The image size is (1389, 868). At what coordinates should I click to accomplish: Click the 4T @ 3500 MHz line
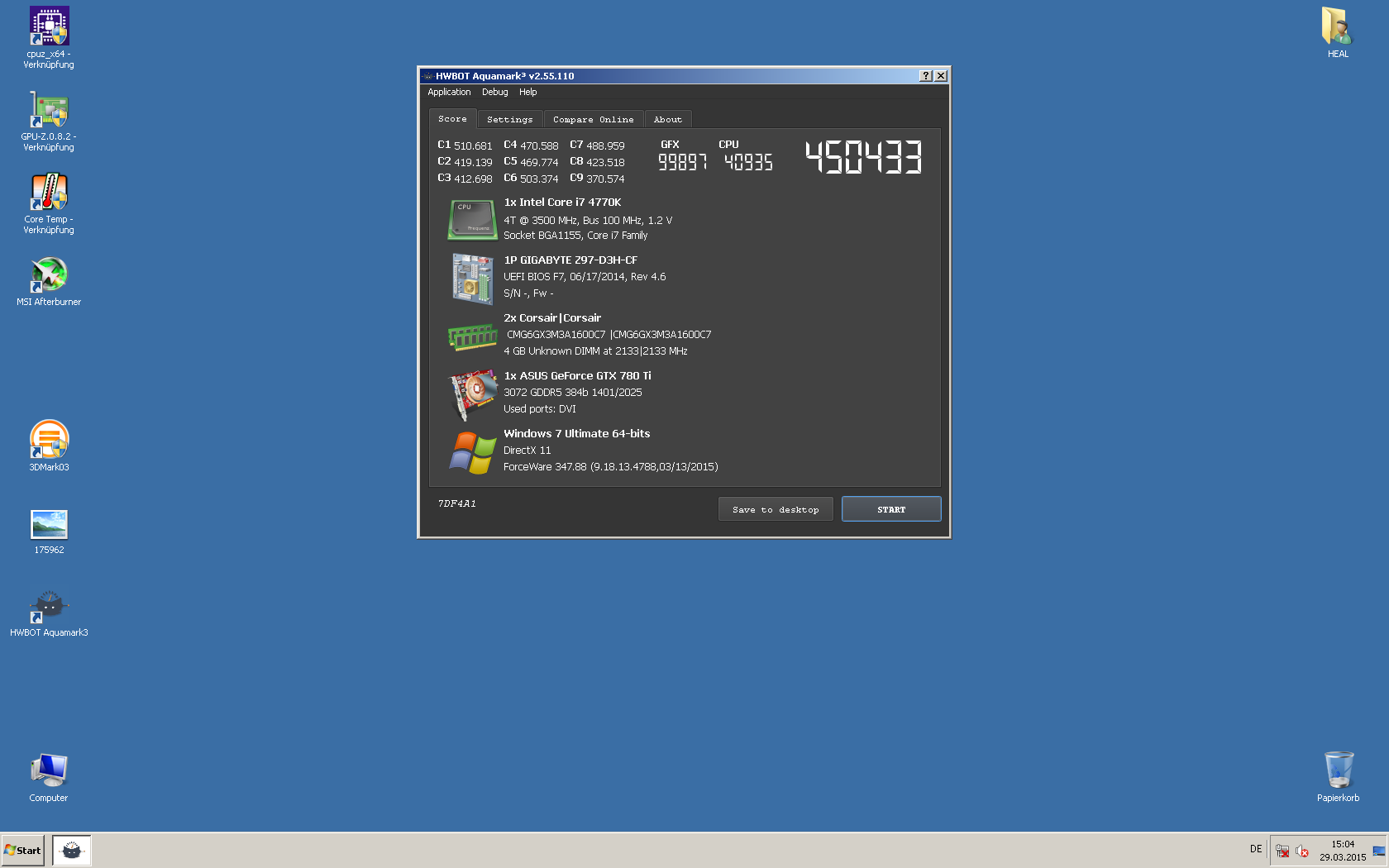[x=588, y=221]
